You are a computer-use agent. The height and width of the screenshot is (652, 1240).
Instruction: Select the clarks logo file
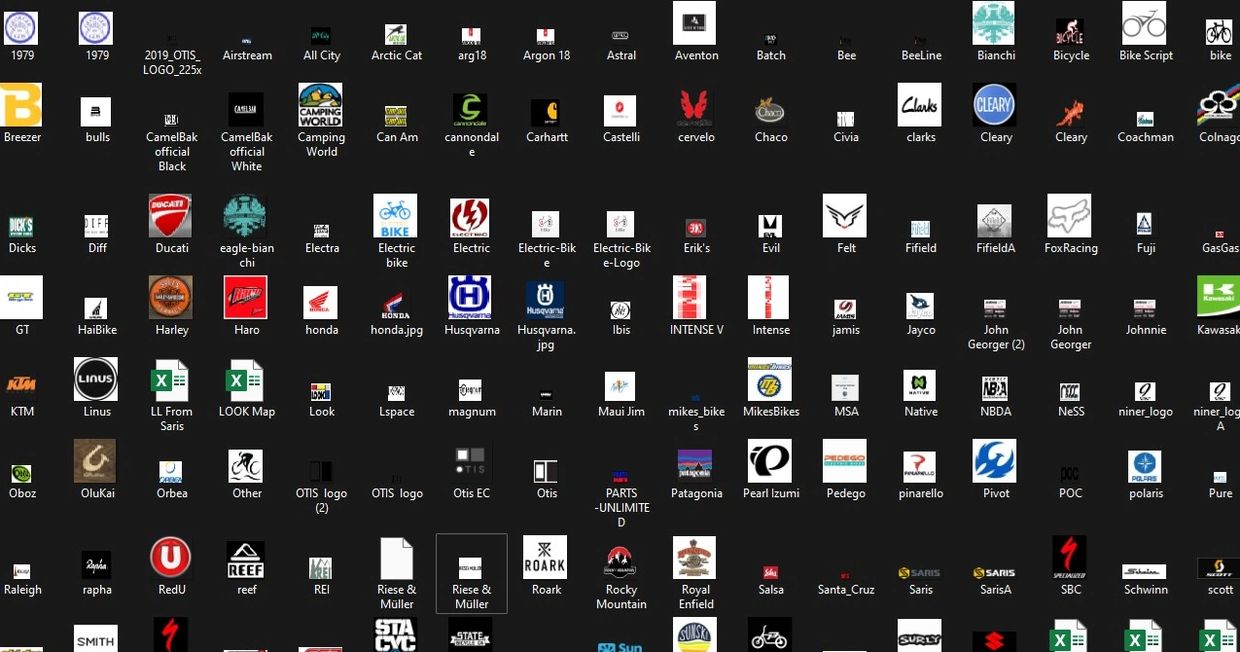[920, 105]
